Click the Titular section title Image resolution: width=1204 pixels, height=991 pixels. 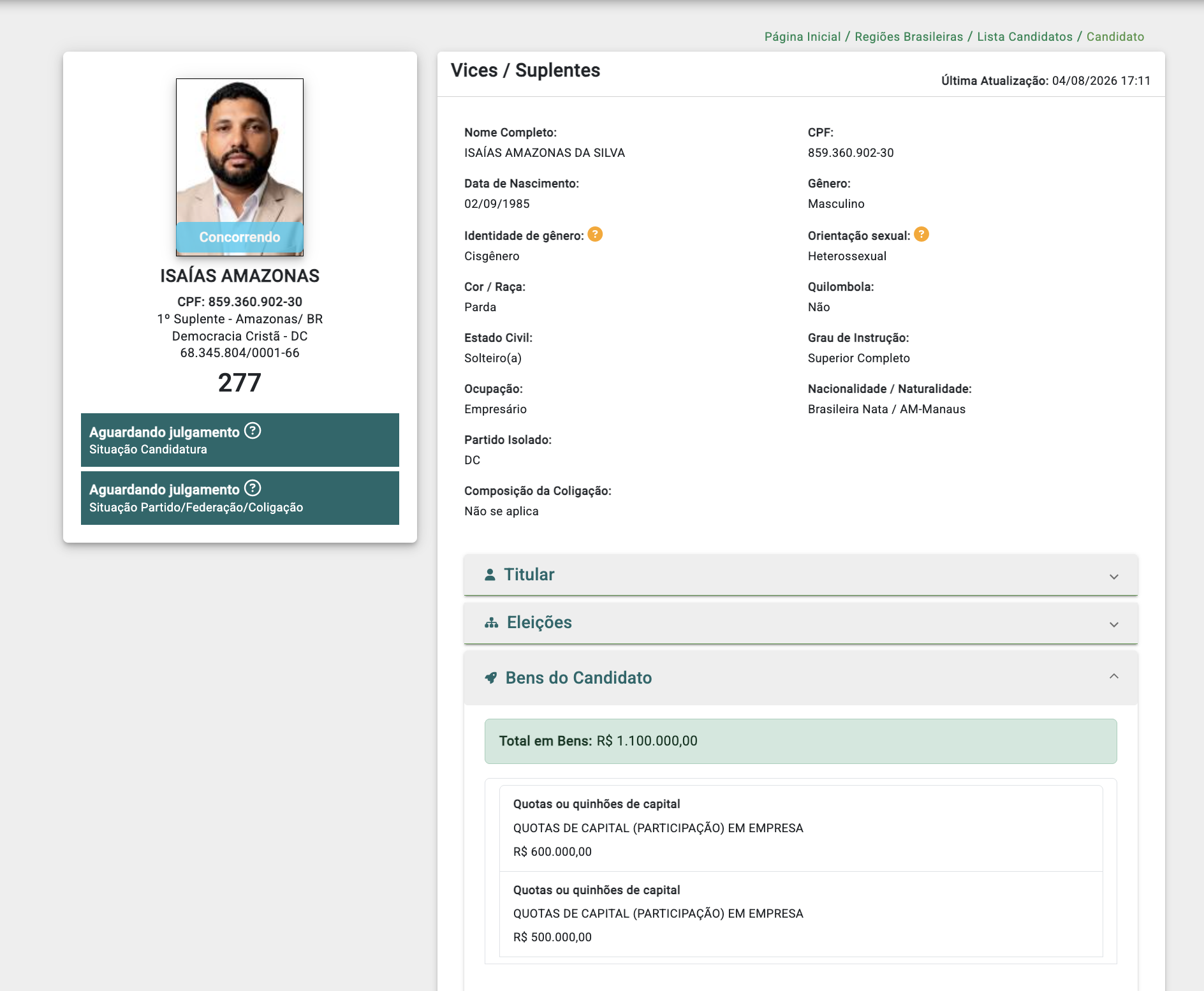point(529,575)
